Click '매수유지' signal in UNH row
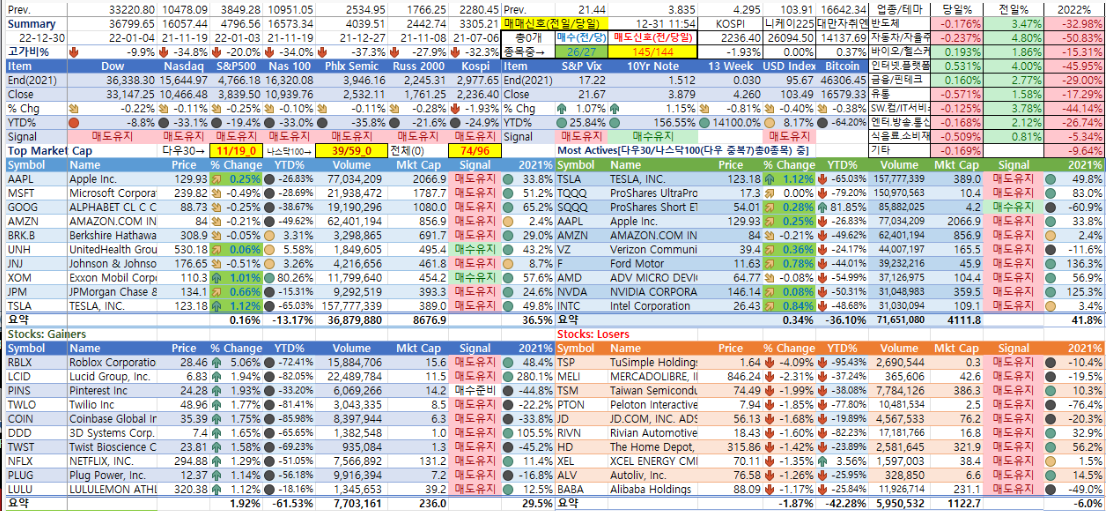 tap(475, 249)
